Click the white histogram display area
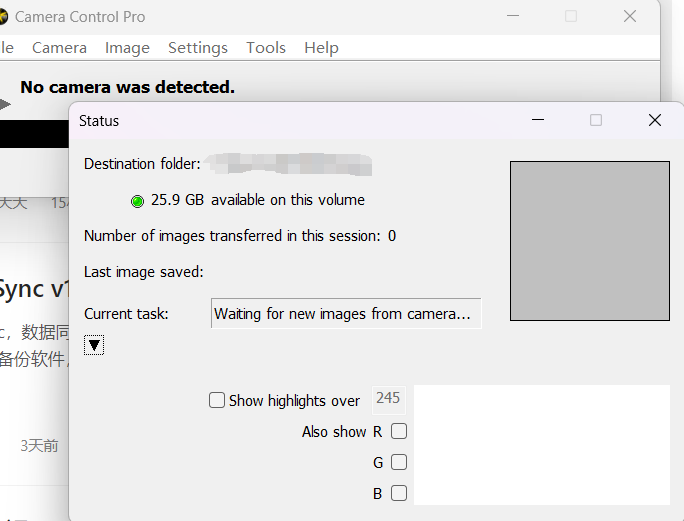The width and height of the screenshot is (684, 521). pos(542,445)
